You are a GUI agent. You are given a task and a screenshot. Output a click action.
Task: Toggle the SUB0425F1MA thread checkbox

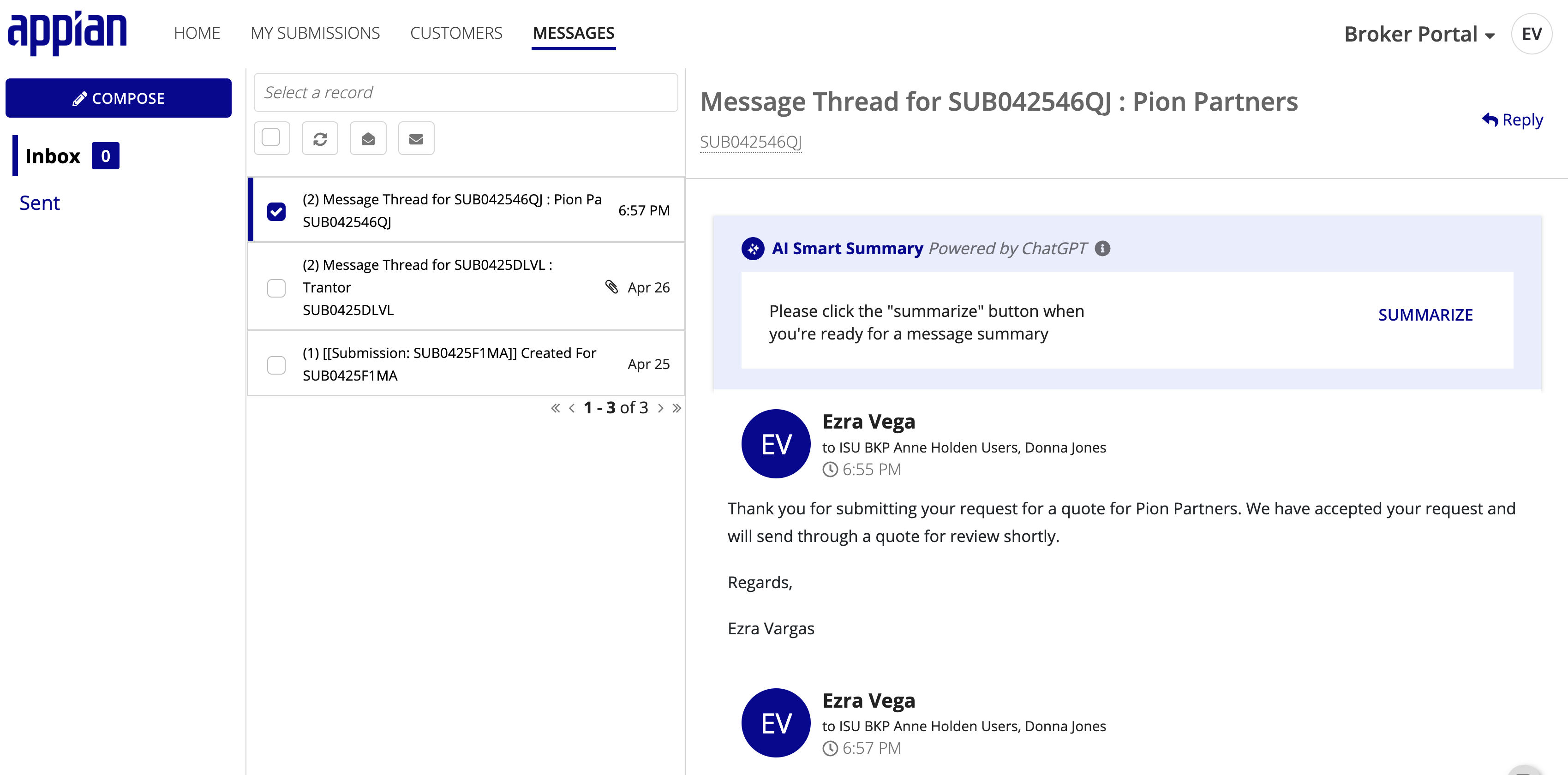point(277,364)
